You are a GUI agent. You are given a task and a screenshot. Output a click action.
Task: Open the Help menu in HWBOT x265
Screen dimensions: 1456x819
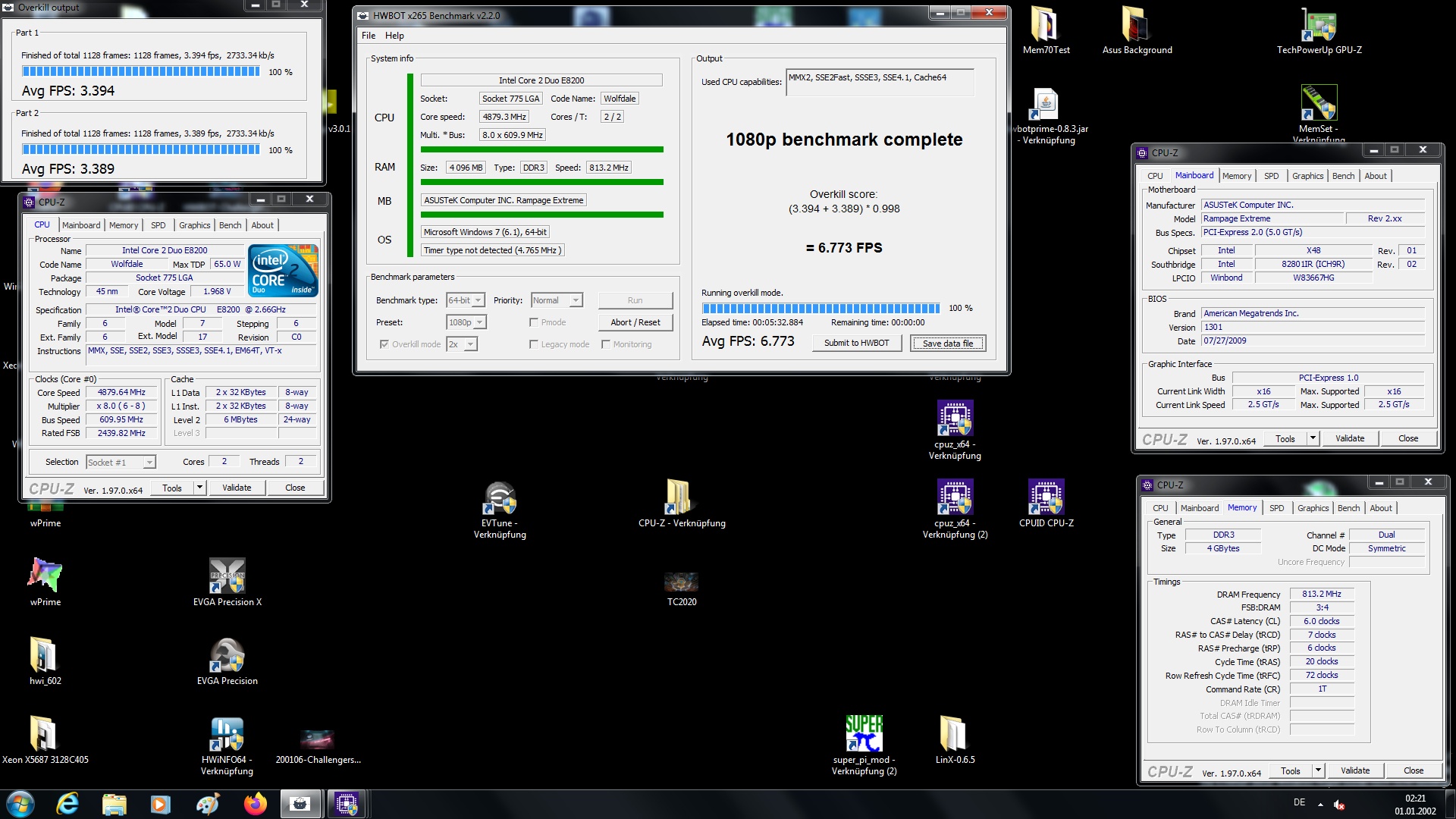coord(394,36)
